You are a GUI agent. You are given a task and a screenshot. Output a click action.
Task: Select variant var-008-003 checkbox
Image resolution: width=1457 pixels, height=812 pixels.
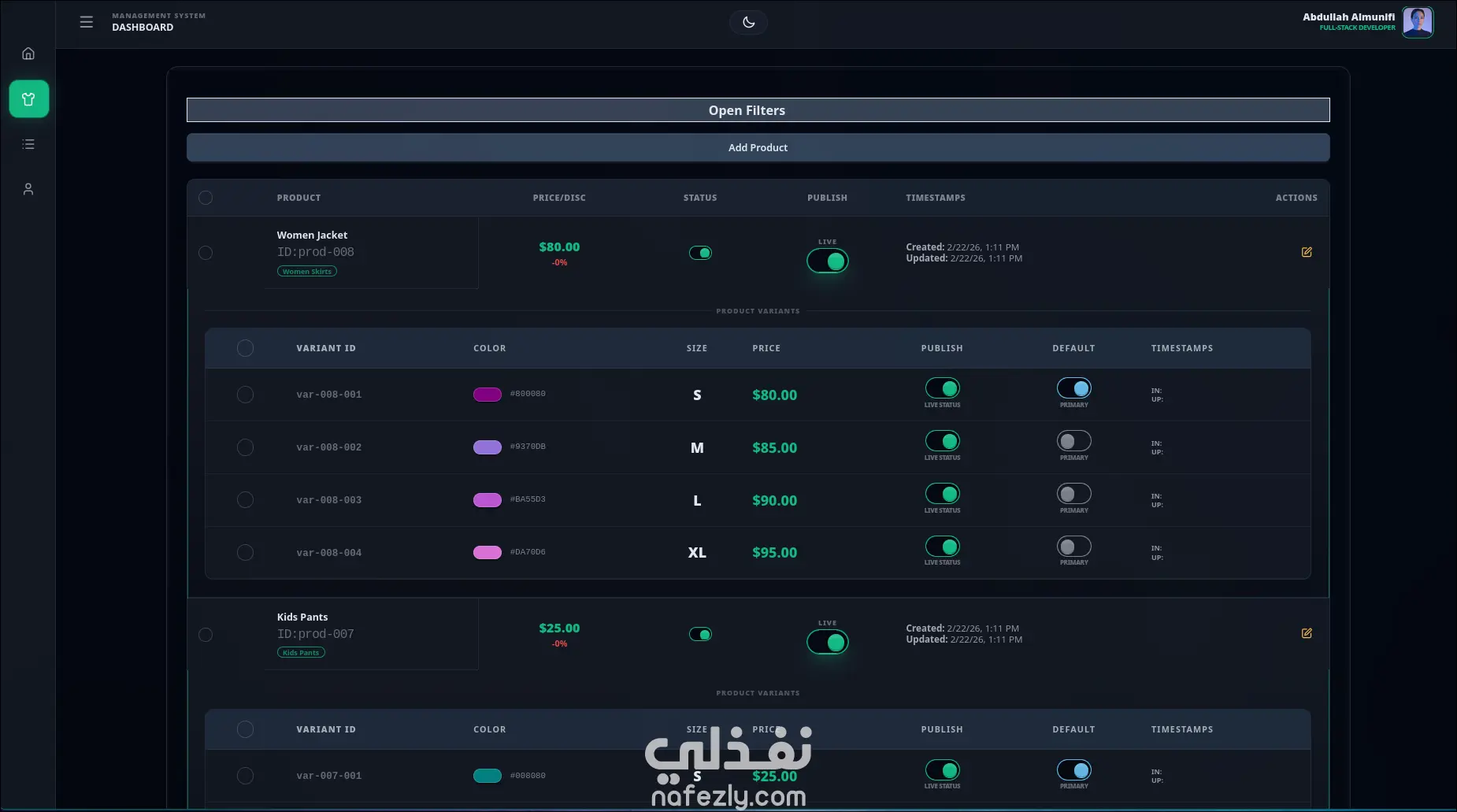245,500
